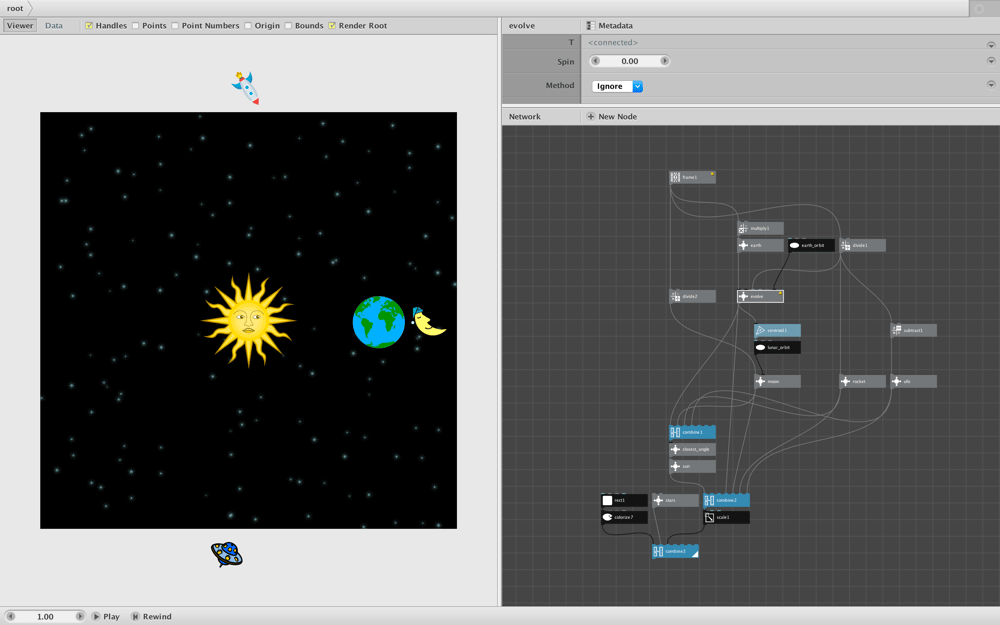Open the T parameter row menu arrow
Image resolution: width=1000 pixels, height=625 pixels.
[991, 45]
